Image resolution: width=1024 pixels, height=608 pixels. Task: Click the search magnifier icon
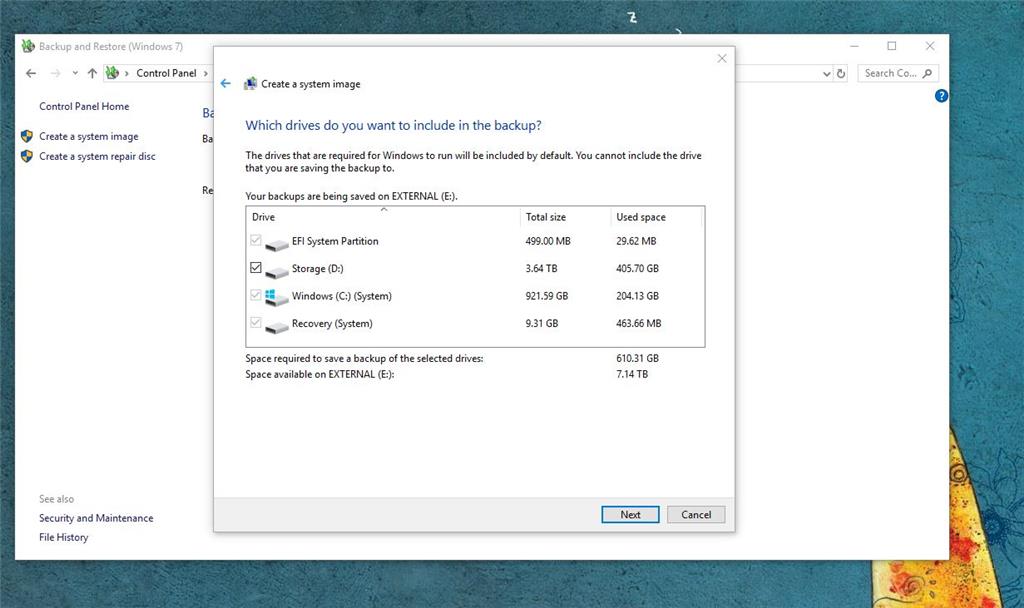pyautogui.click(x=927, y=73)
